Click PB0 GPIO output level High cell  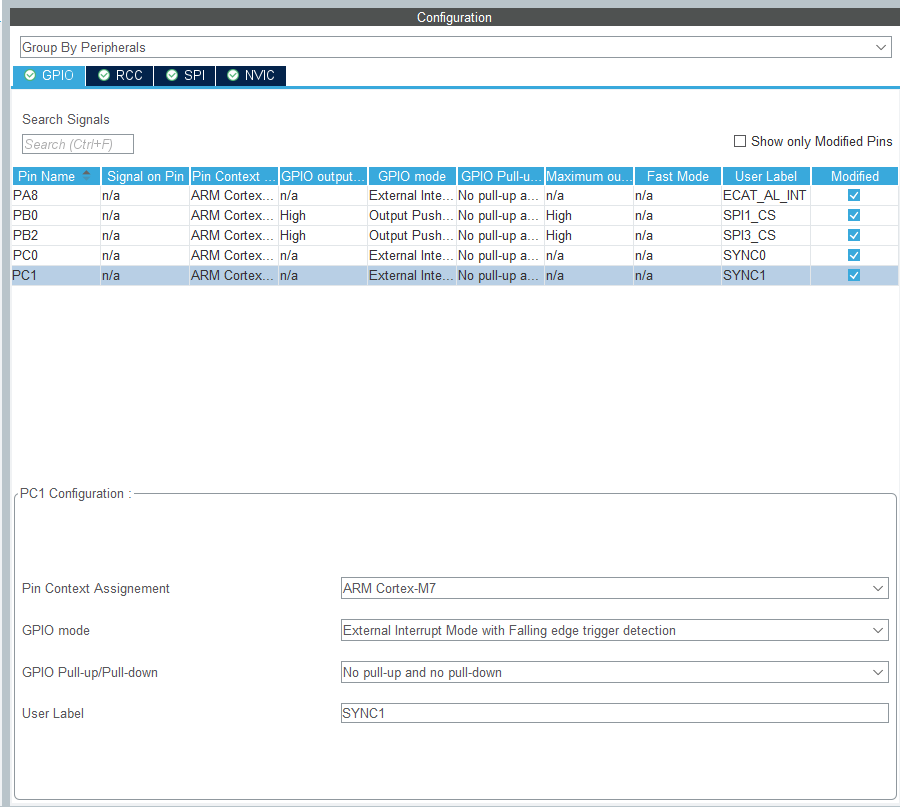[323, 215]
